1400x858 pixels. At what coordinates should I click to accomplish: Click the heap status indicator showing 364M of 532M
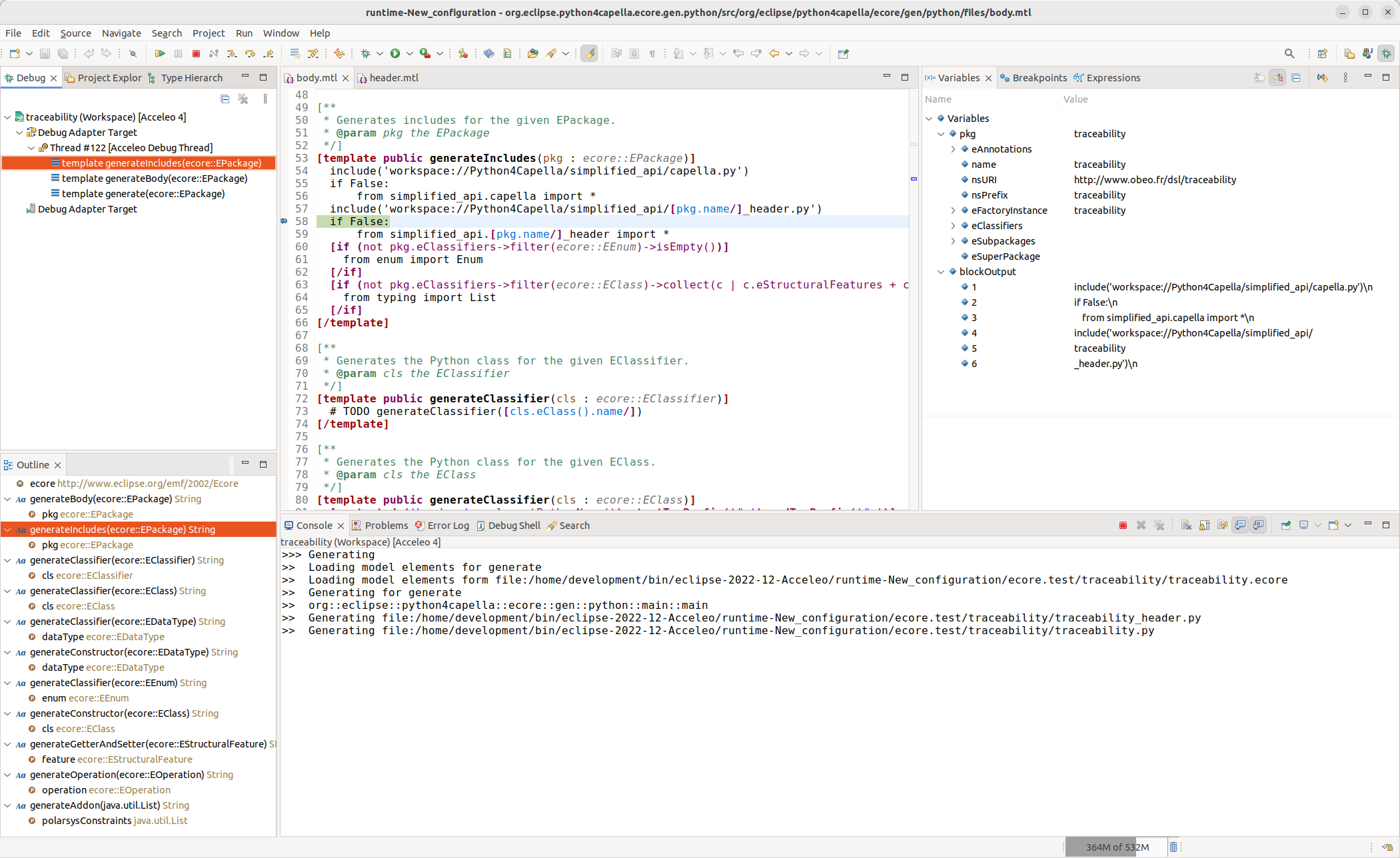click(1117, 847)
